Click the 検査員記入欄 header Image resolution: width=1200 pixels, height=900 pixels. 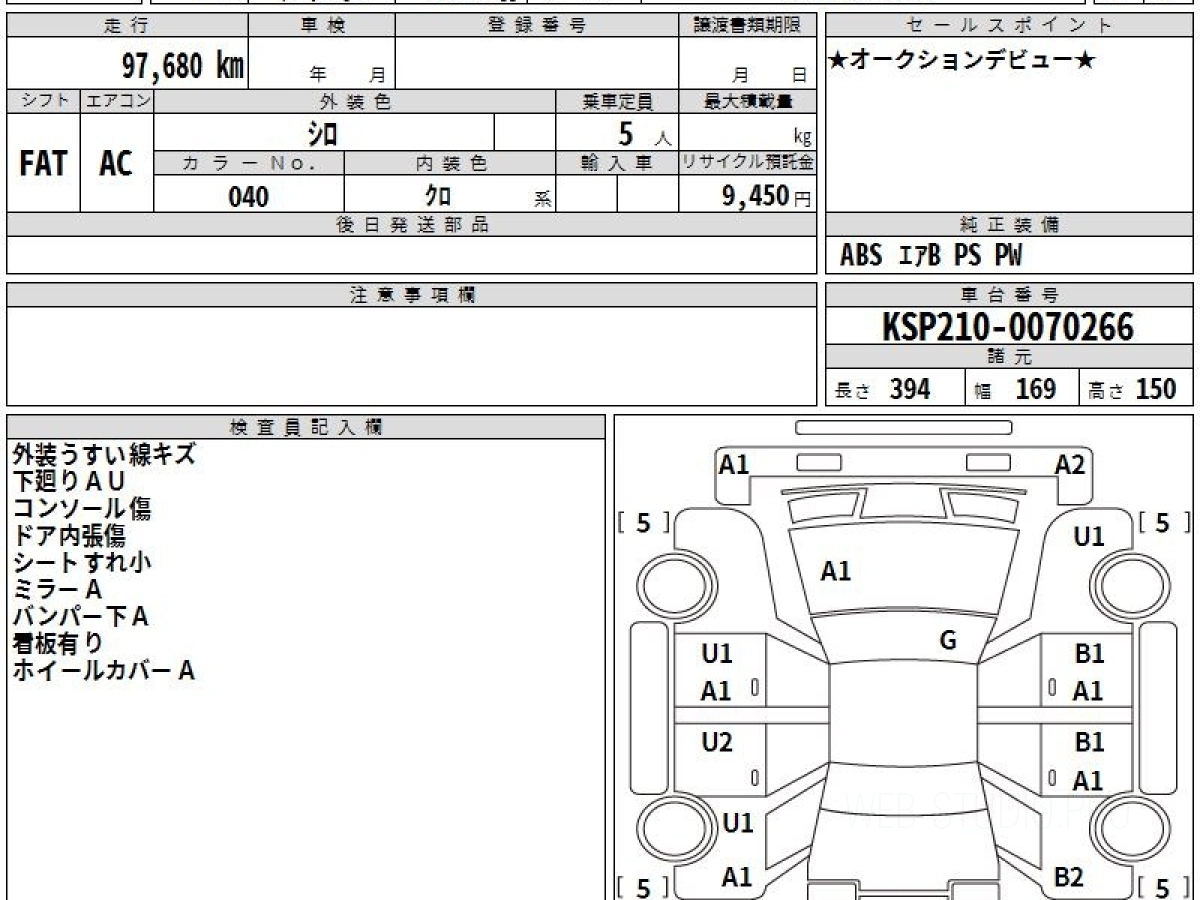[x=306, y=427]
